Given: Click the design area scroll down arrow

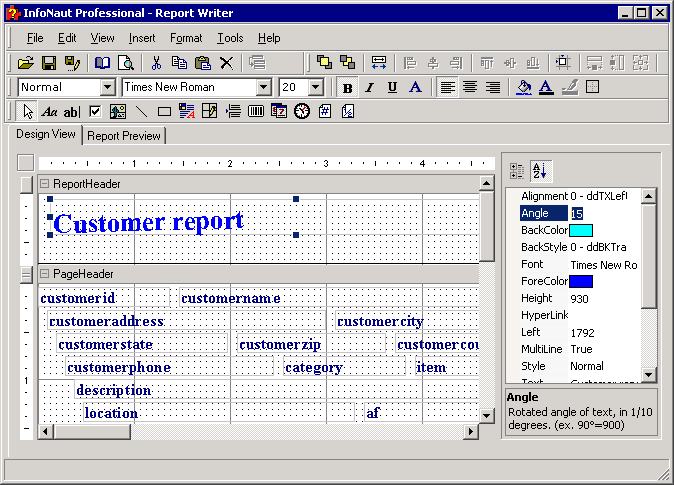Looking at the screenshot, I should [x=486, y=415].
